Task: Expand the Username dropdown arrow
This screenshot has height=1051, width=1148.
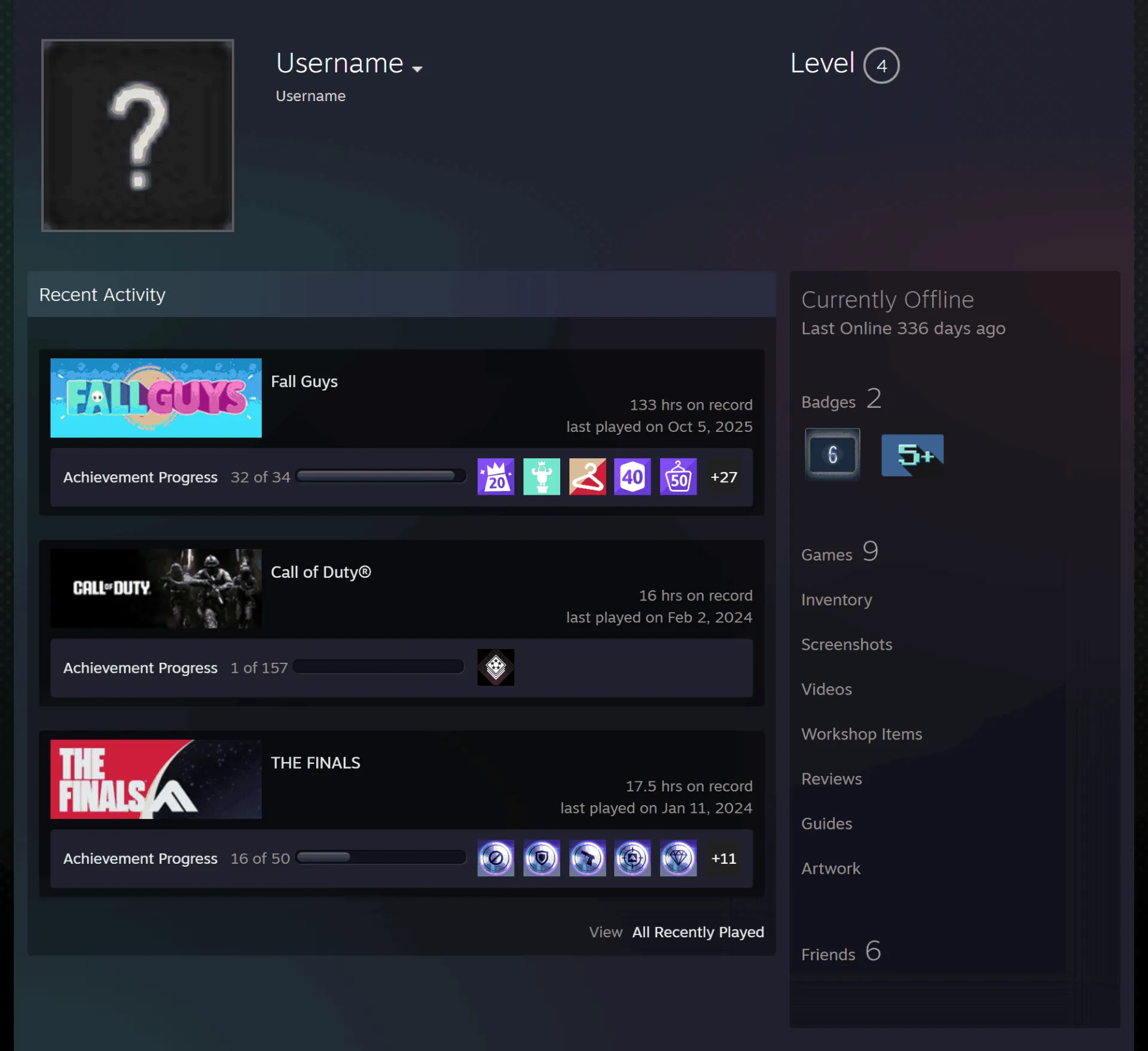Action: (x=417, y=69)
